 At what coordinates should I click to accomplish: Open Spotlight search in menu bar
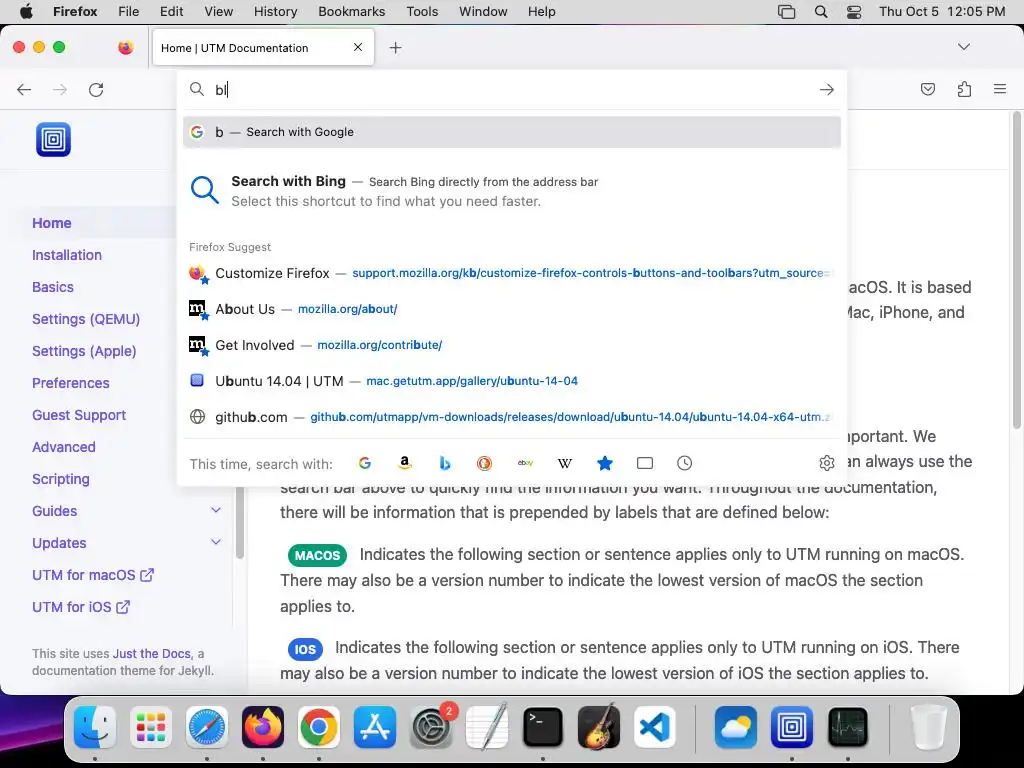(x=821, y=11)
